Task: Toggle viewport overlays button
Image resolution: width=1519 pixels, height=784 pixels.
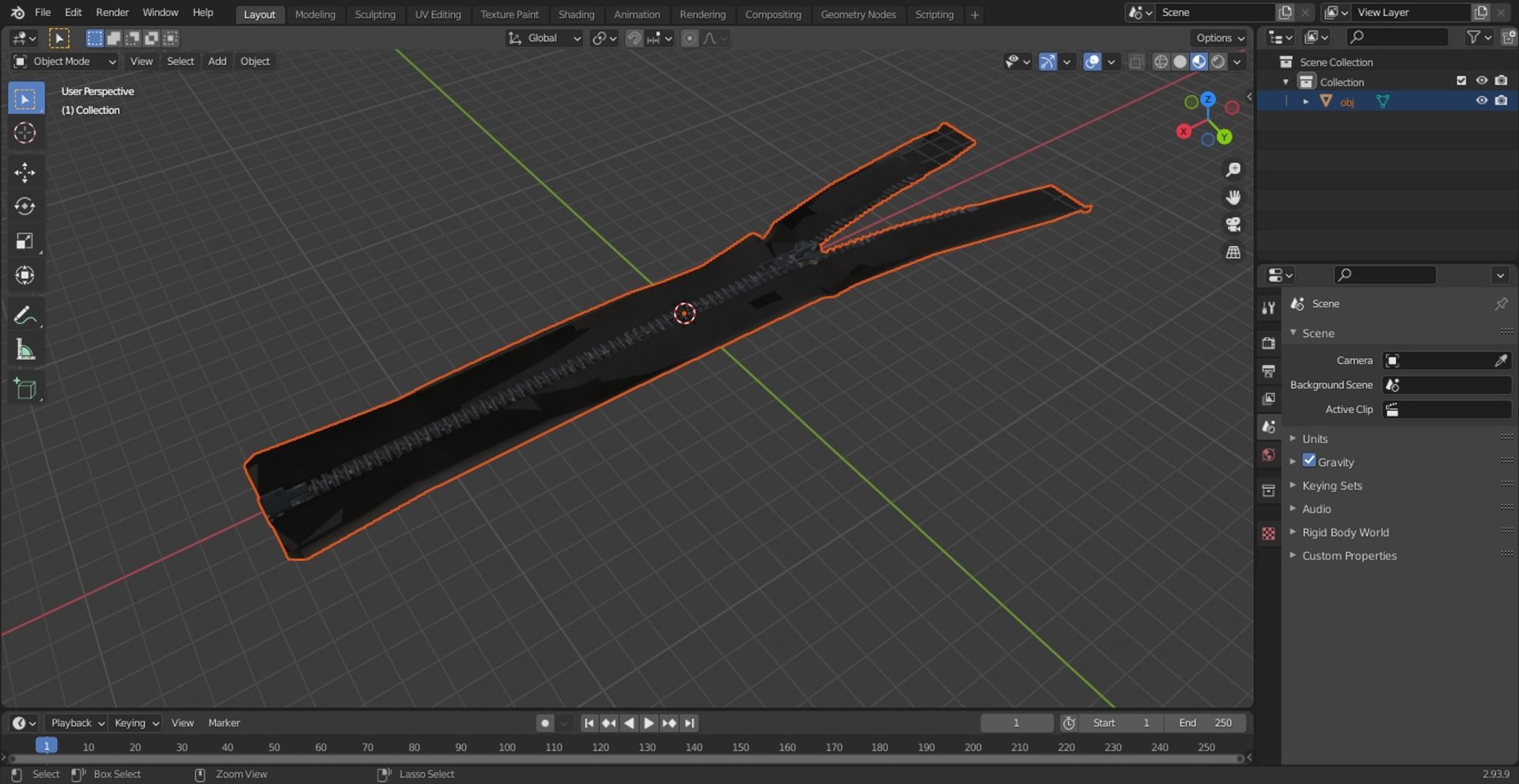Action: [x=1092, y=62]
